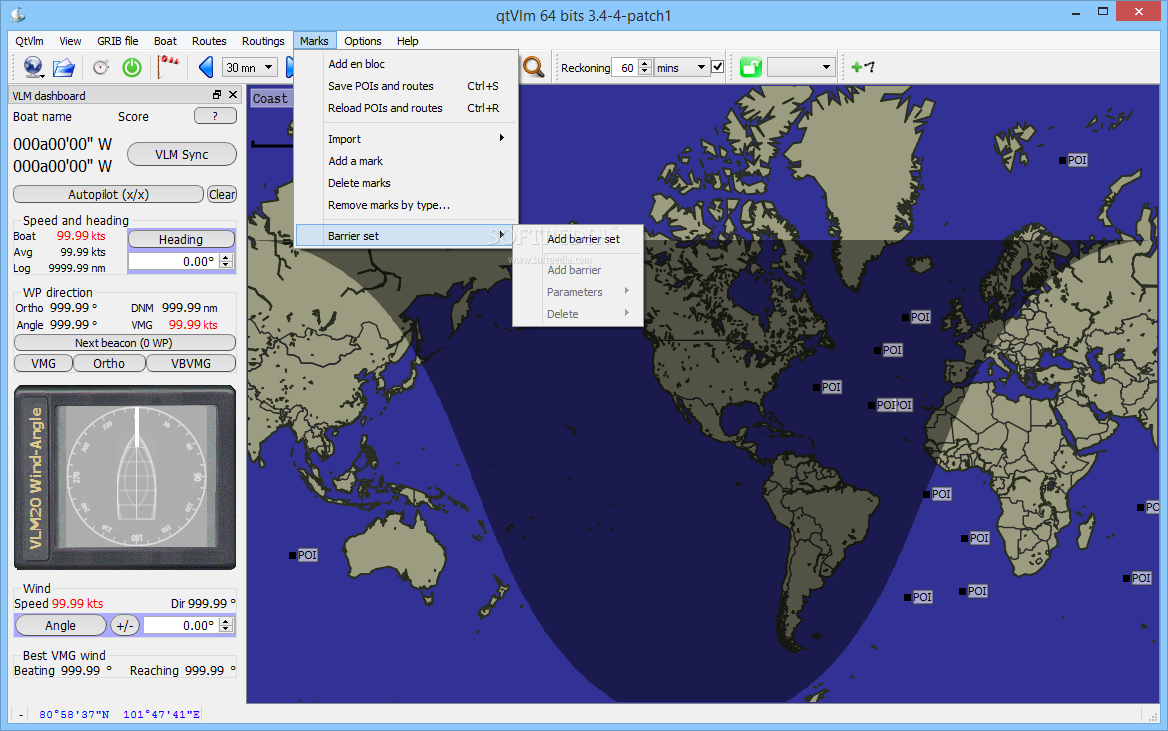The width and height of the screenshot is (1168, 731).
Task: Click the Clear button
Action: [x=222, y=194]
